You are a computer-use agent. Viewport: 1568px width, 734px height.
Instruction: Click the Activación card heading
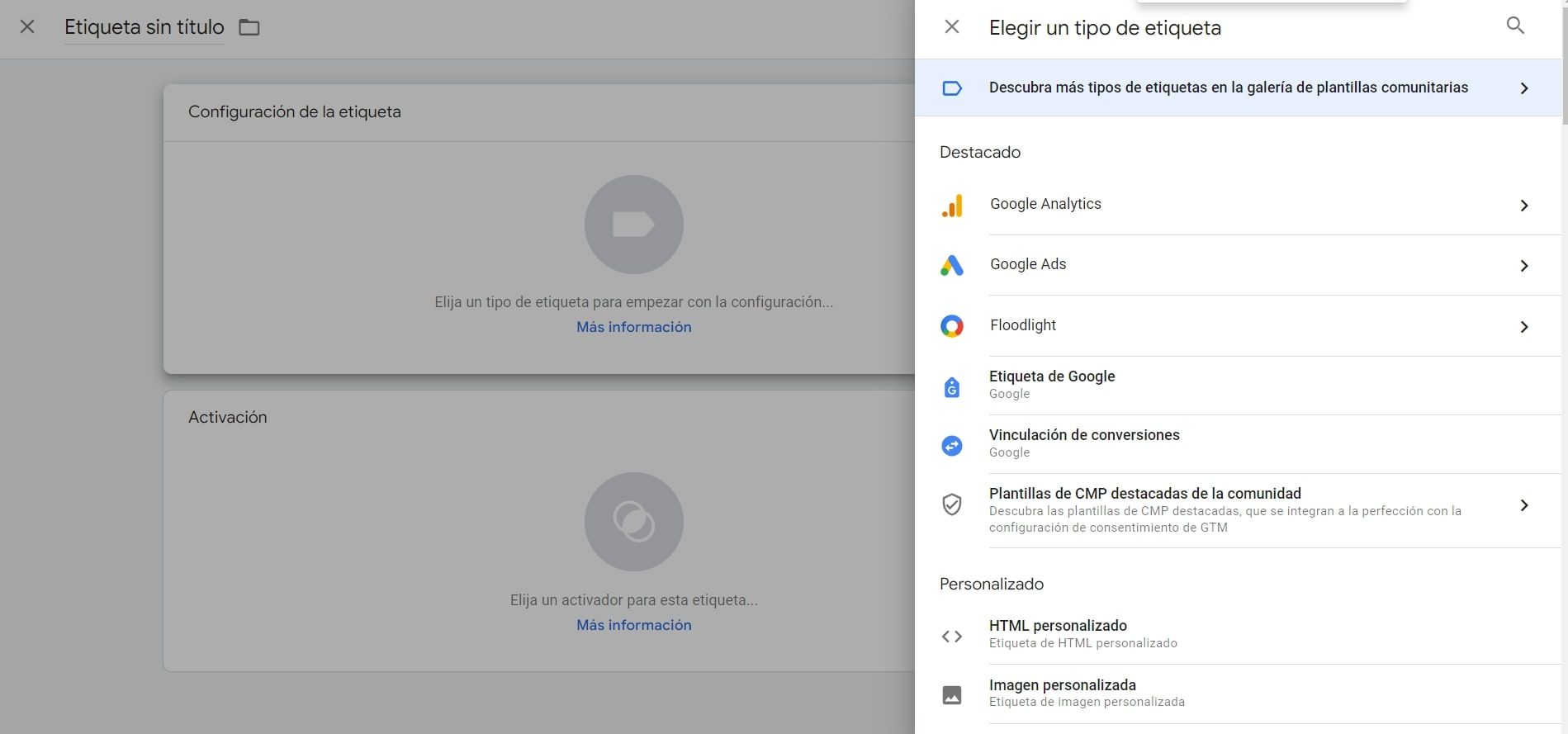point(228,417)
